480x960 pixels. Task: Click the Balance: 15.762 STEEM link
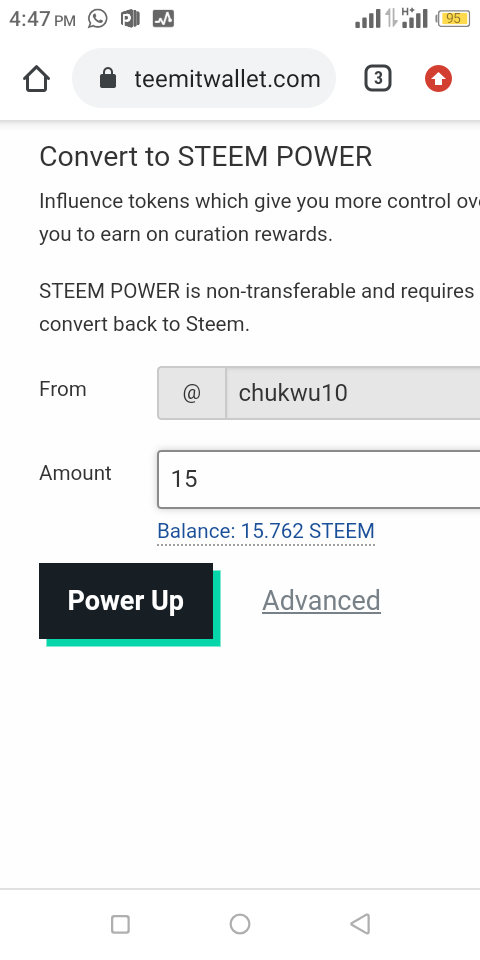click(266, 531)
